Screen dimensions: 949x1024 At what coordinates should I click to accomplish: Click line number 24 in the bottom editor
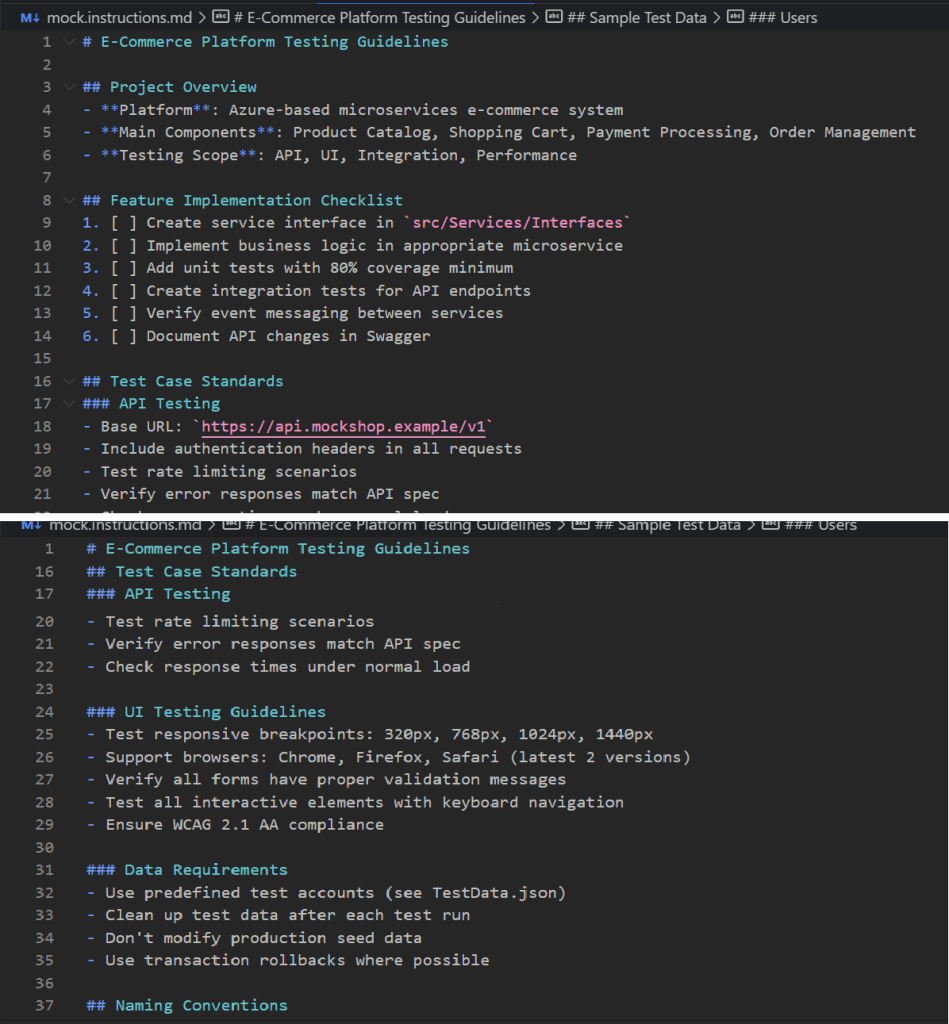(43, 712)
